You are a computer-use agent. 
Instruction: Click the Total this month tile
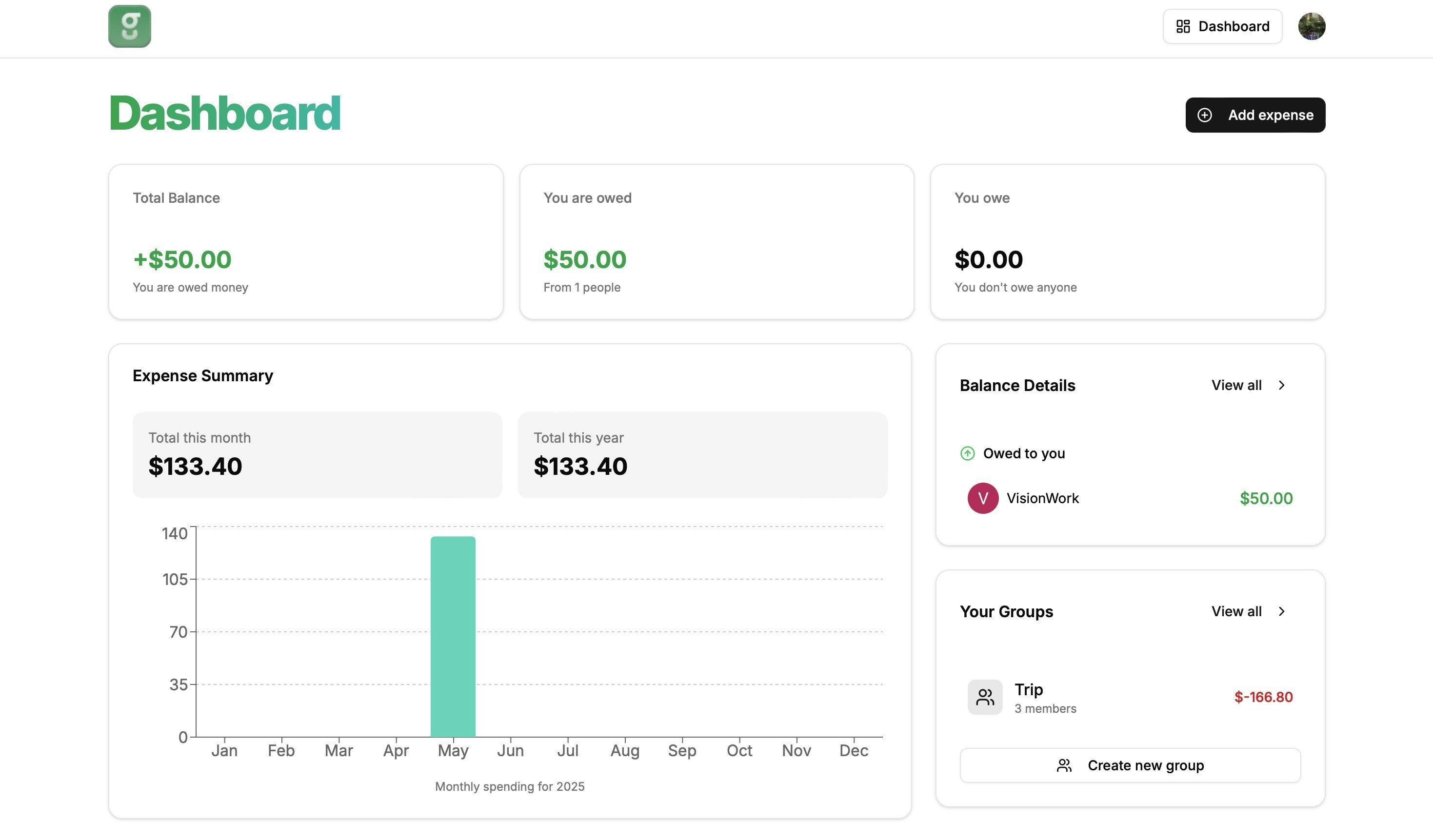(317, 455)
